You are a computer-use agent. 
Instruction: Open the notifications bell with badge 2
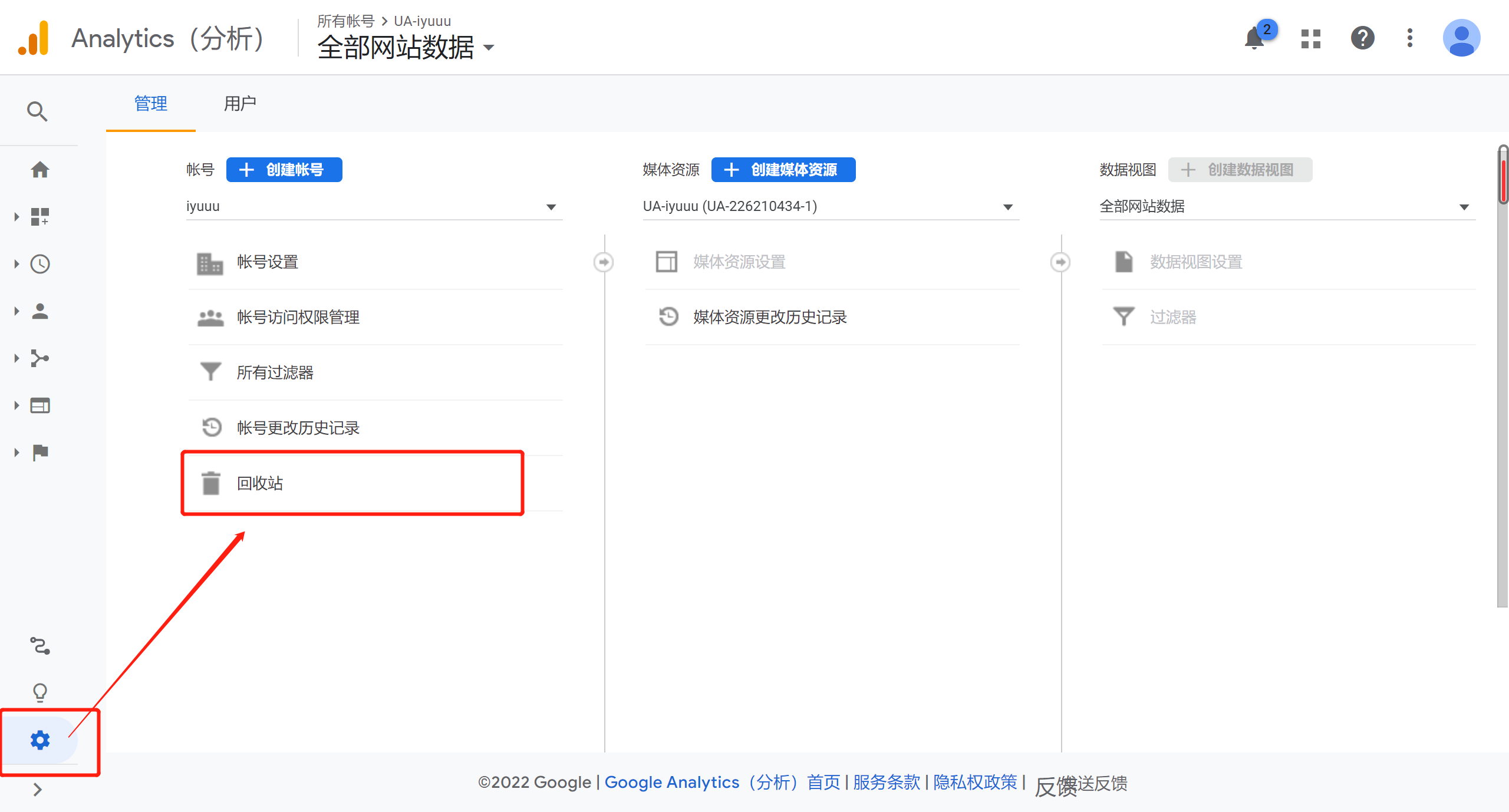pyautogui.click(x=1253, y=38)
